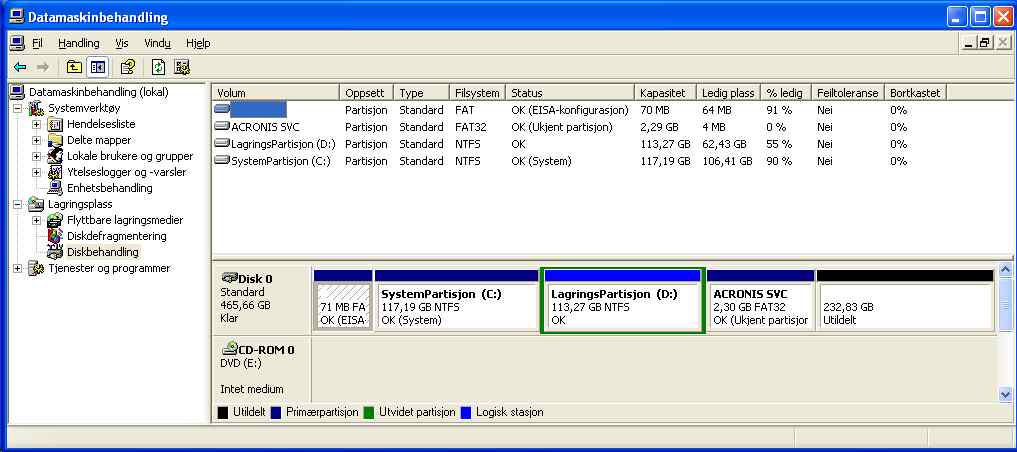The image size is (1017, 452).
Task: Click the 106,41 GB free space cell
Action: point(727,161)
